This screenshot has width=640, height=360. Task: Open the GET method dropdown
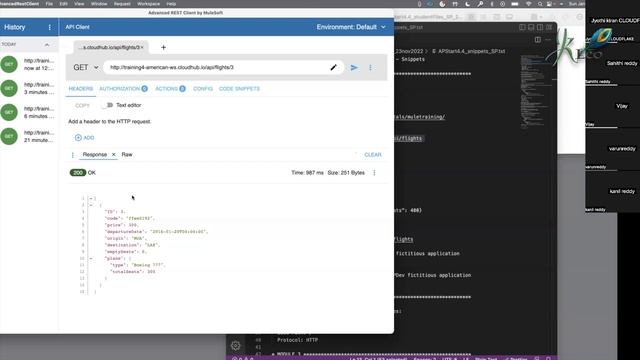click(86, 67)
